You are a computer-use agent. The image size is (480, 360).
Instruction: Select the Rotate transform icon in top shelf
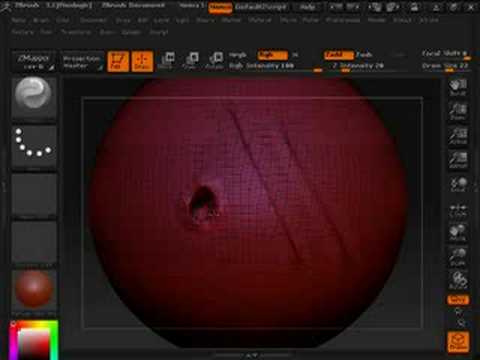point(214,61)
